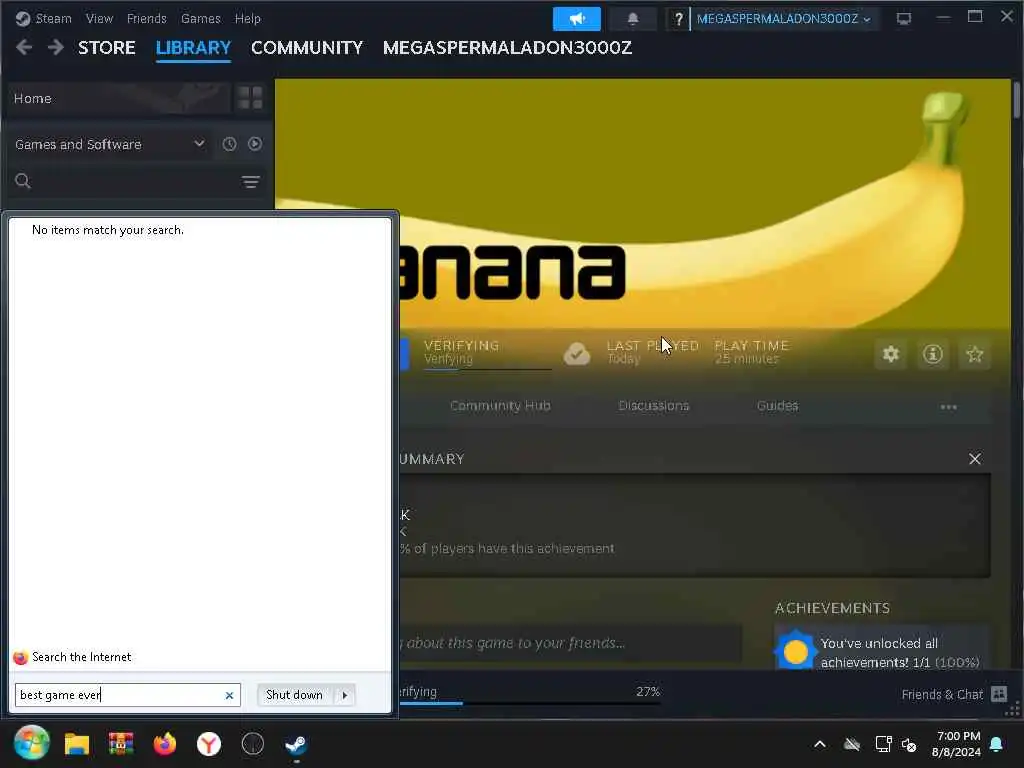Go back with the left arrow
Image resolution: width=1024 pixels, height=768 pixels.
click(24, 47)
